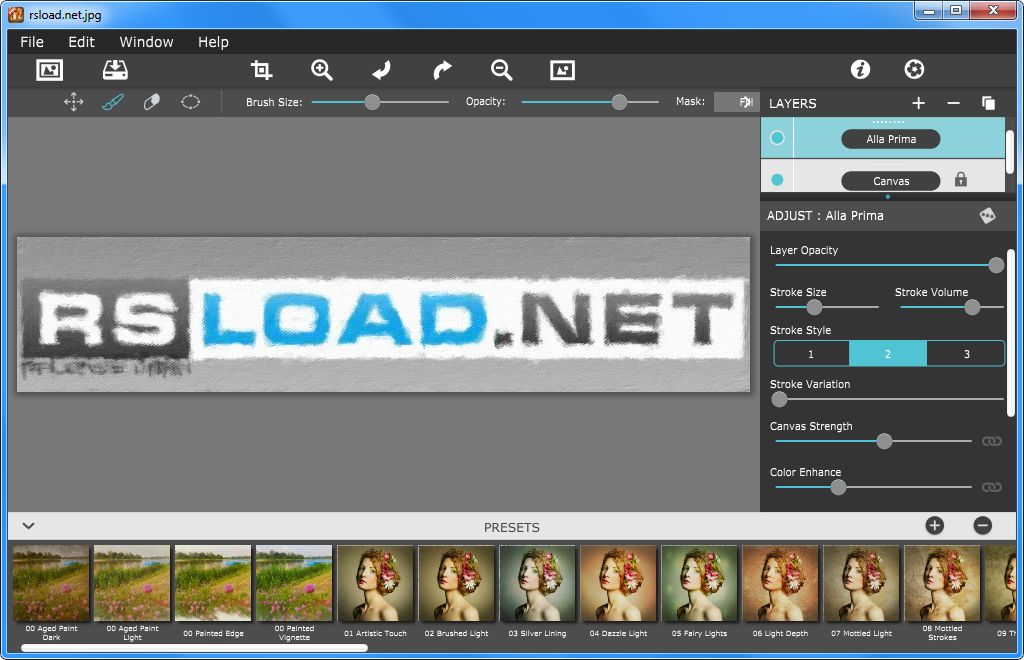Open the Help menu

[x=214, y=42]
